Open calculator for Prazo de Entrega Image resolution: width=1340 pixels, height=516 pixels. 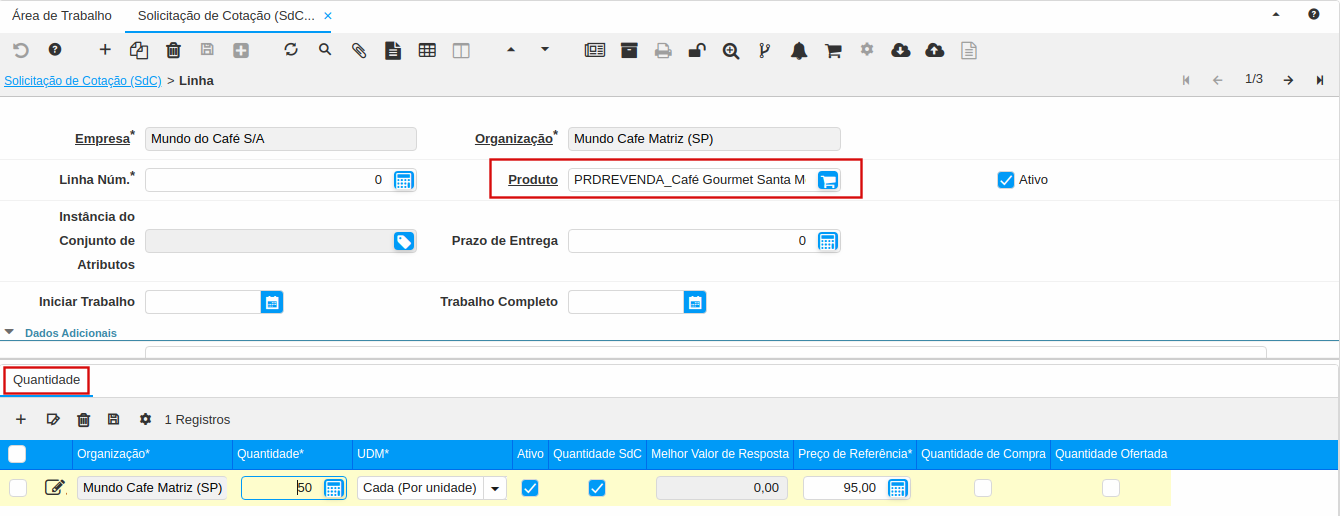827,241
